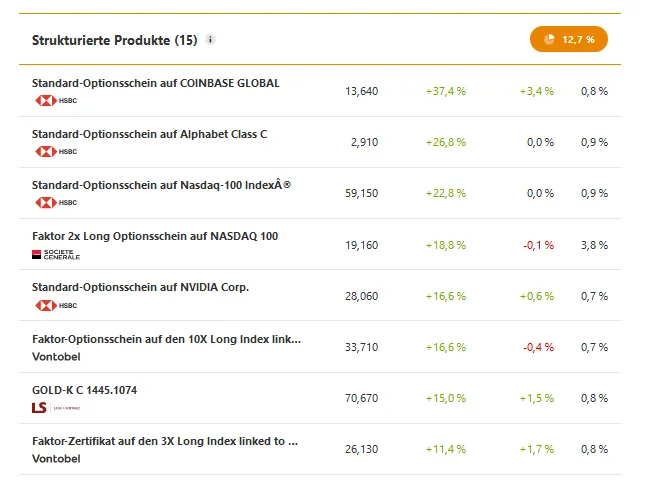Select the +15,0 % performance value
The width and height of the screenshot is (667, 485).
coord(446,398)
